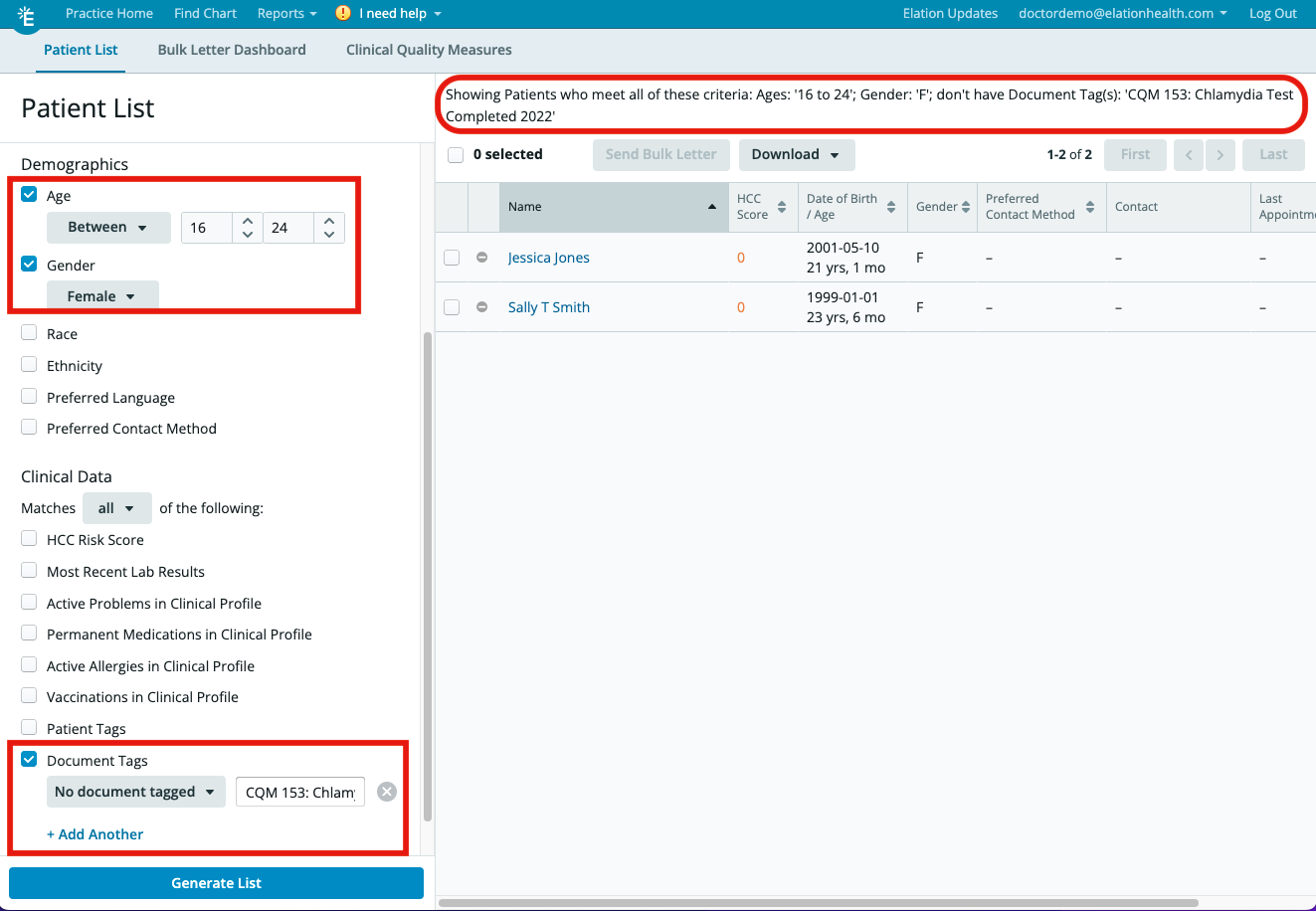Screen dimensions: 1316x911
Task: Switch to Bulk Letter Dashboard tab
Action: pos(232,50)
